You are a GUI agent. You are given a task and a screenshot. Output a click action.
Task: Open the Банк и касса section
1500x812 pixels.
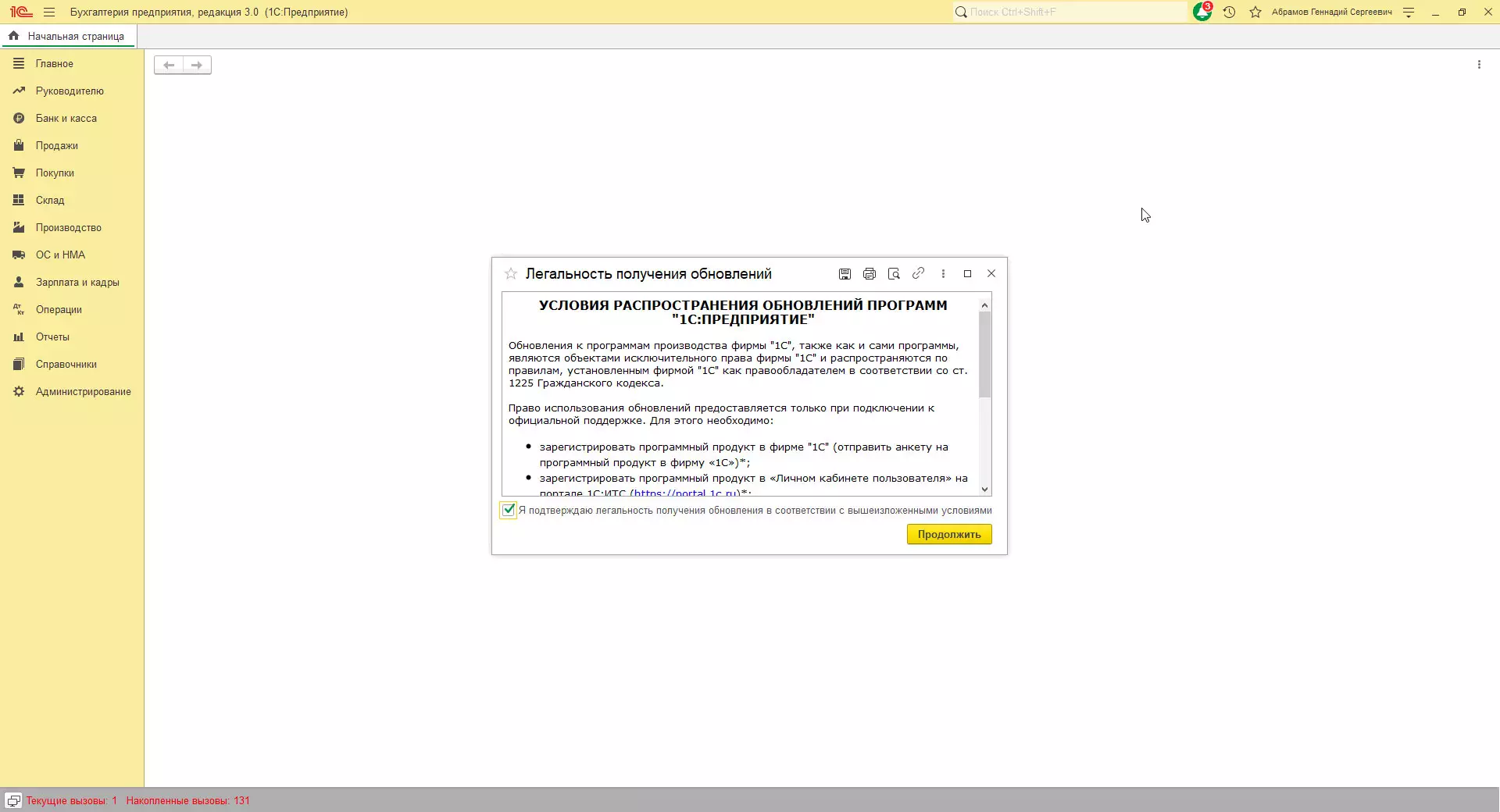[x=72, y=118]
